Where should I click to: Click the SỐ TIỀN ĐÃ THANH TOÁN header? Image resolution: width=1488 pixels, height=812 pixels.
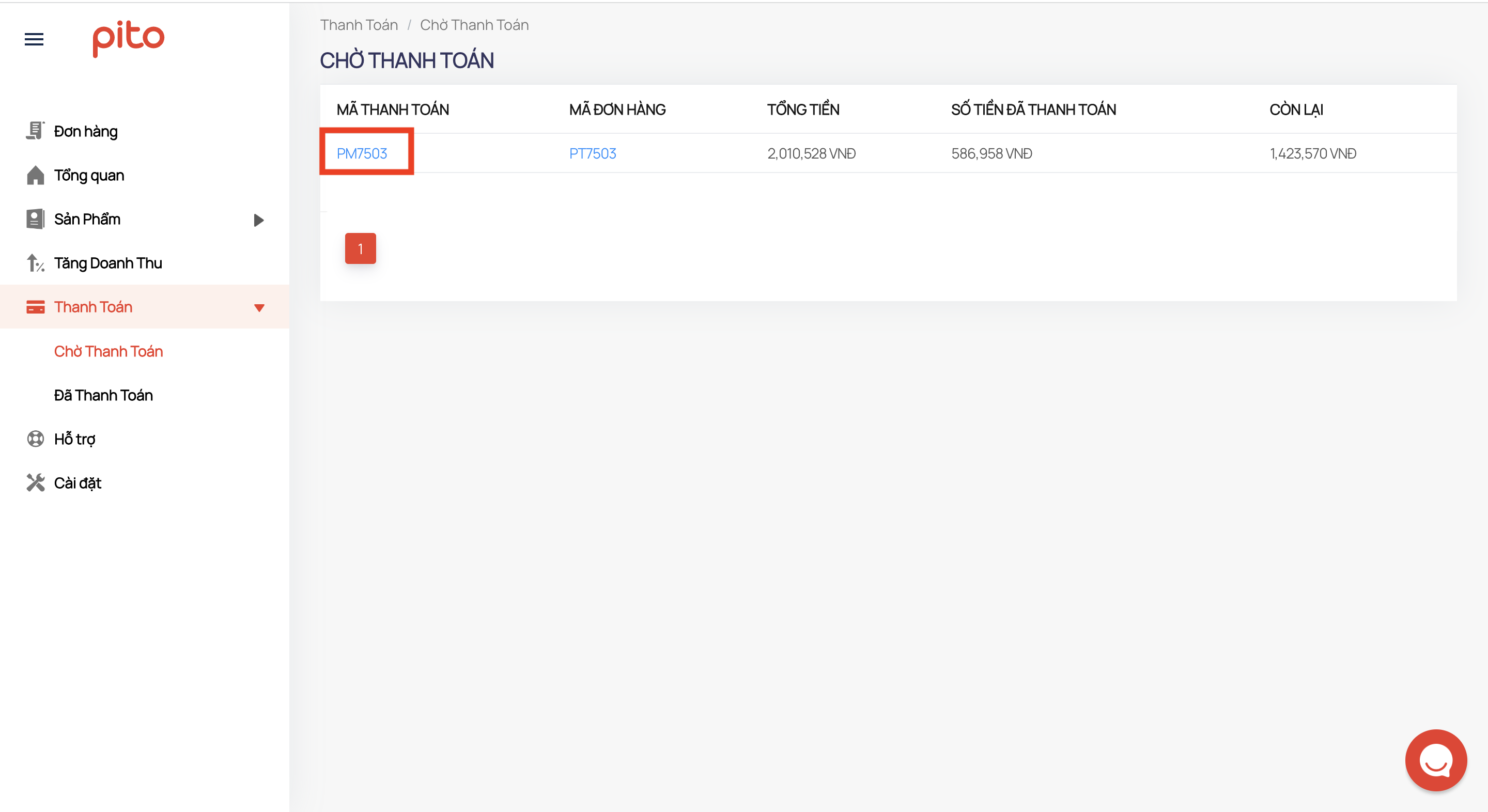(1033, 109)
